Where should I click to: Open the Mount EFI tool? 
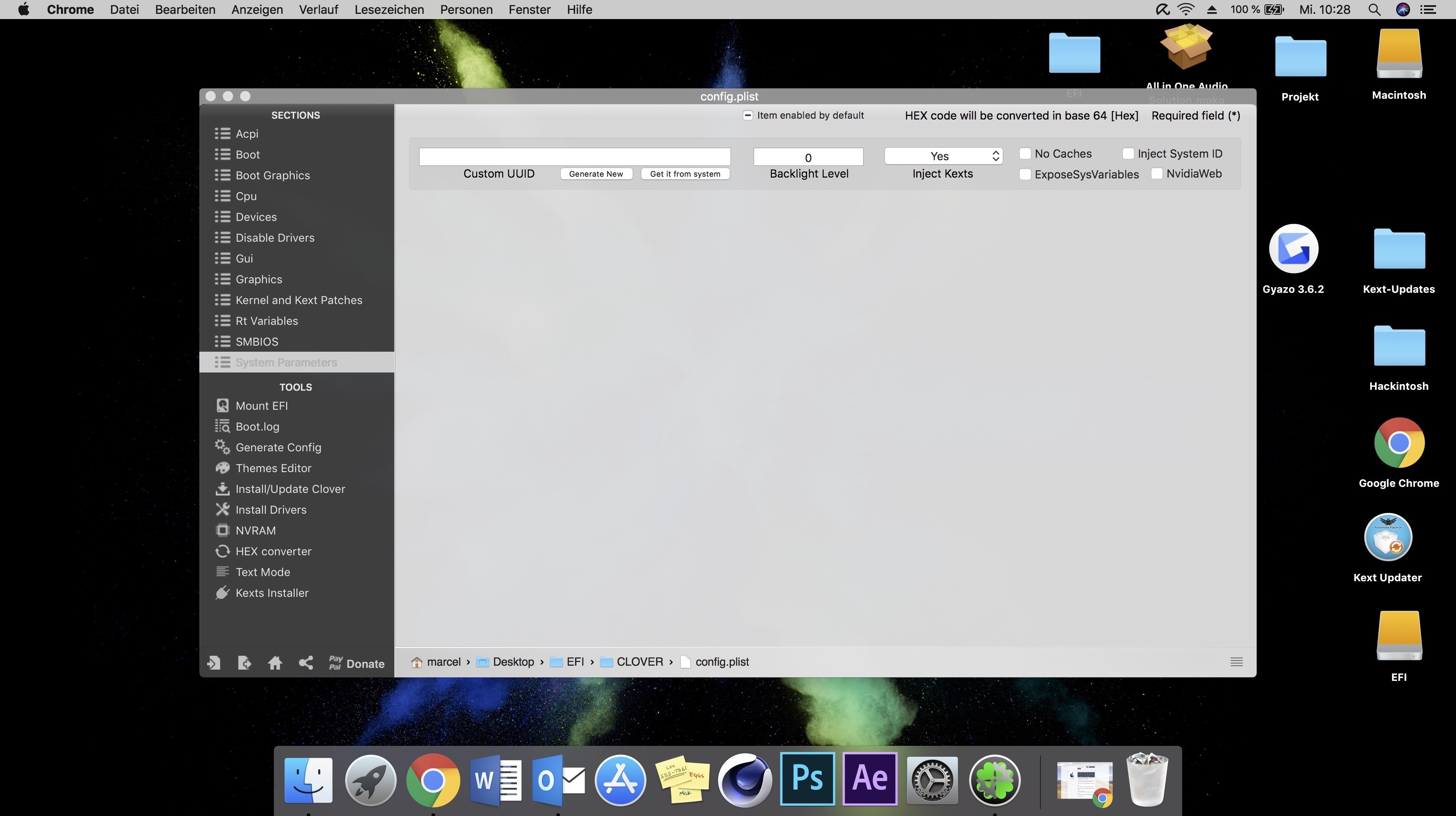pyautogui.click(x=261, y=406)
